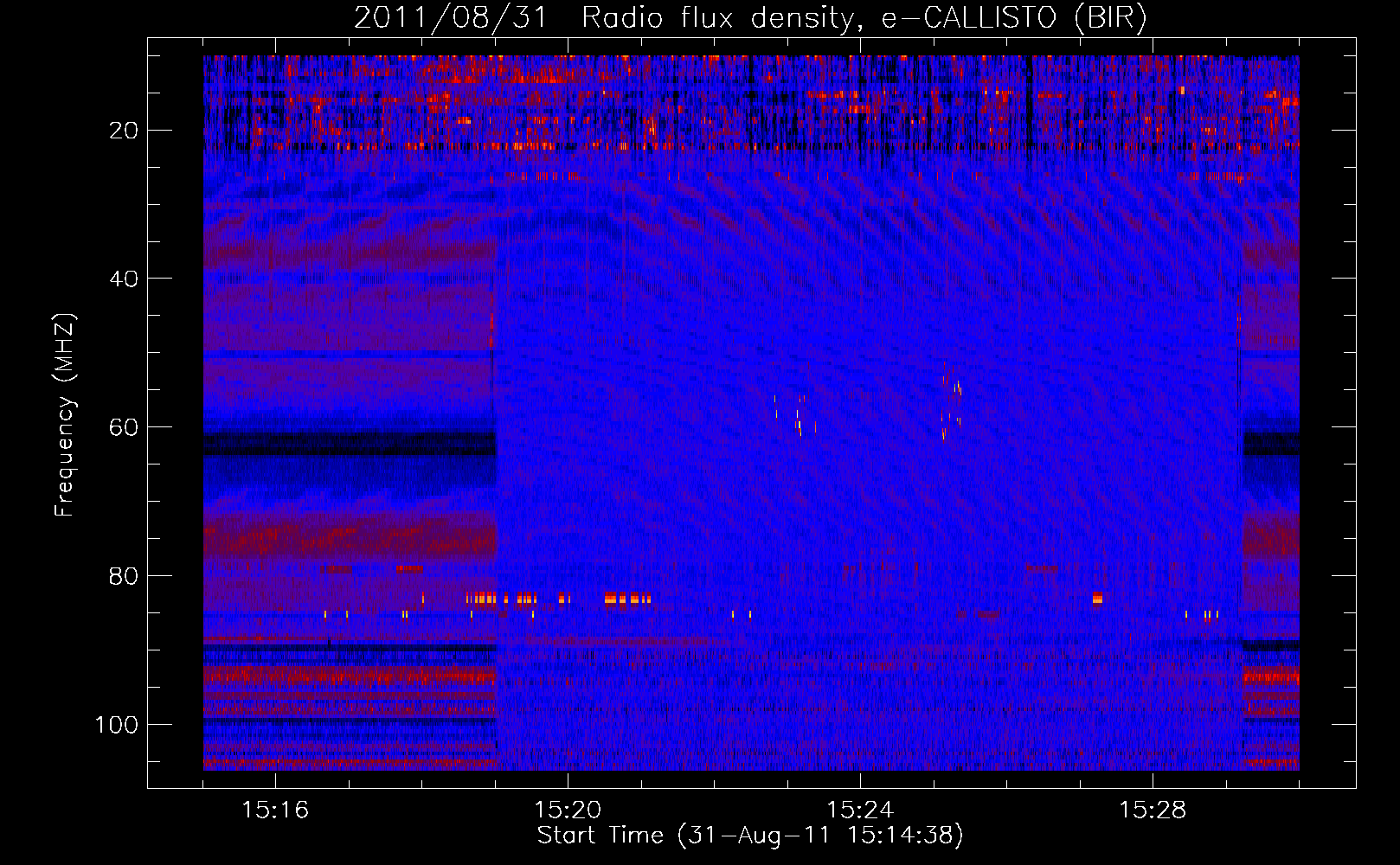Click the 60 MHz frequency tick label
Image resolution: width=1400 pixels, height=865 pixels.
click(124, 427)
